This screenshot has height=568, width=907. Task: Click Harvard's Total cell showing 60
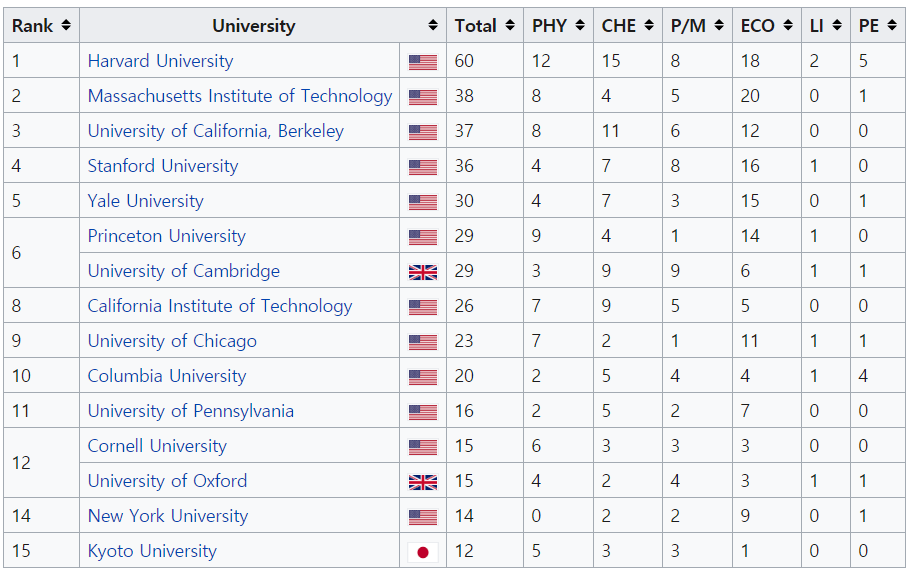pos(464,61)
